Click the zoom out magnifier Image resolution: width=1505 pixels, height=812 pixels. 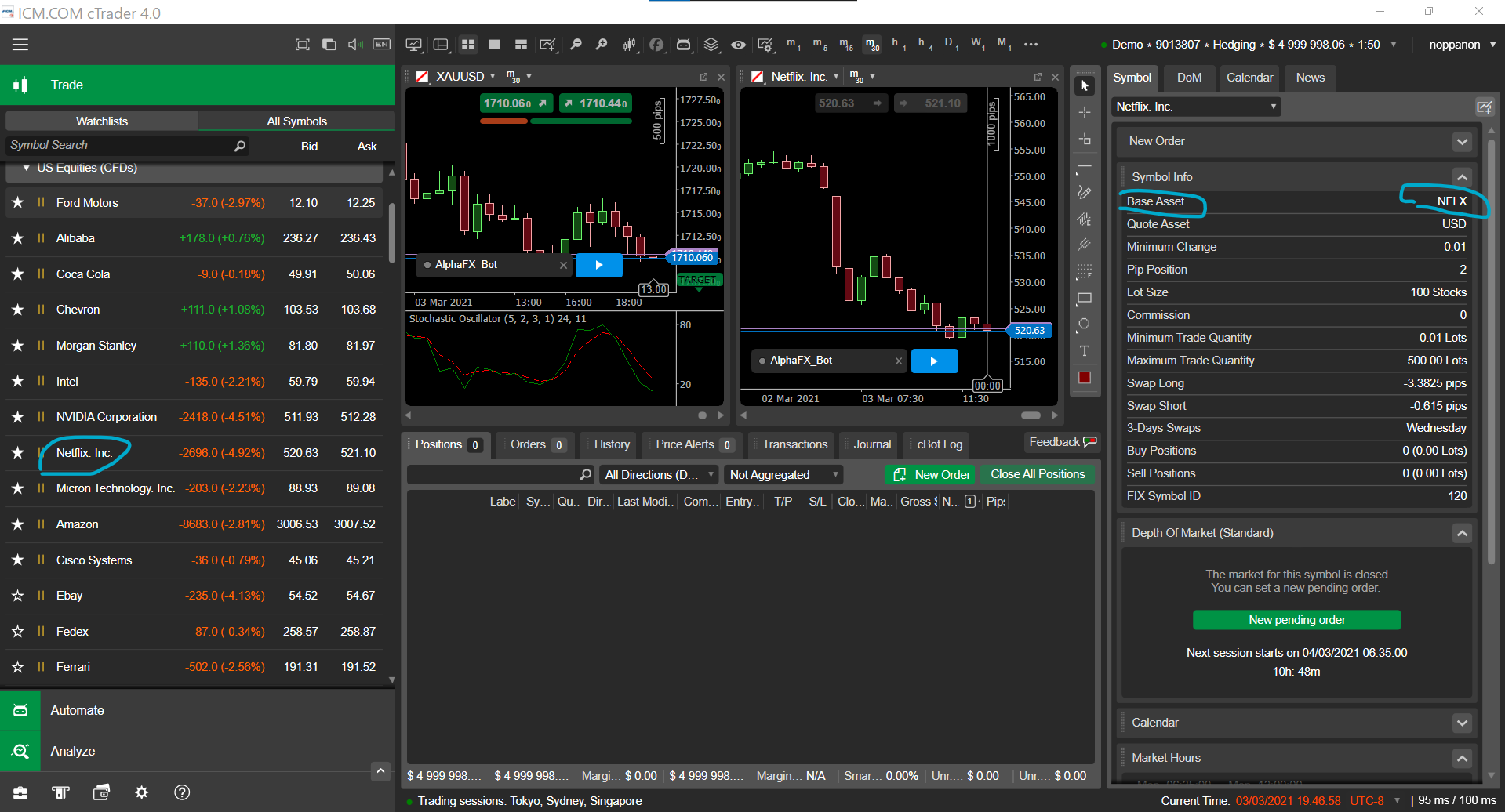[576, 45]
